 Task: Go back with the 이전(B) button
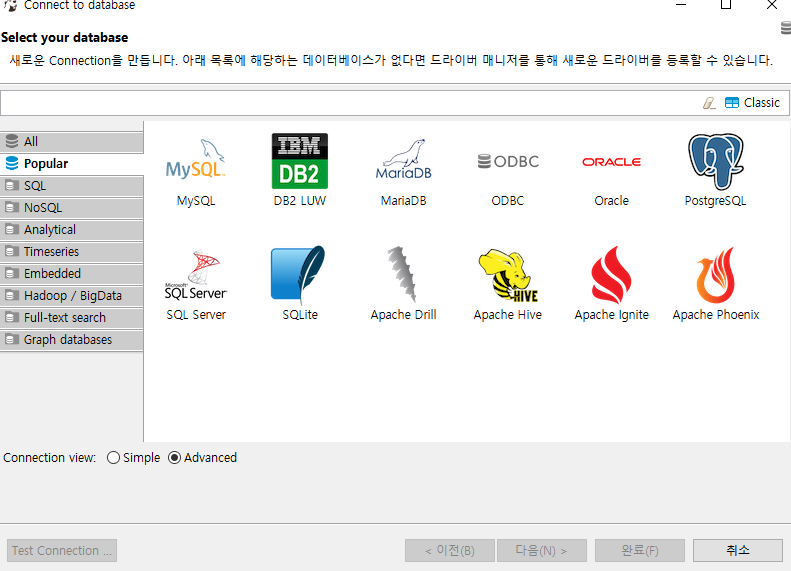449,550
